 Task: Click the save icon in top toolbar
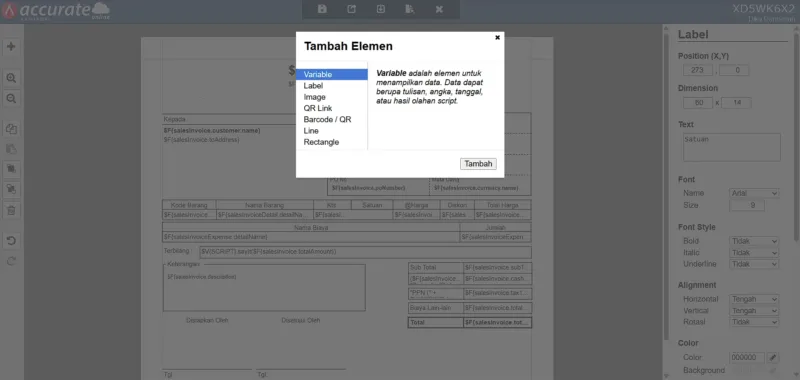pyautogui.click(x=322, y=9)
